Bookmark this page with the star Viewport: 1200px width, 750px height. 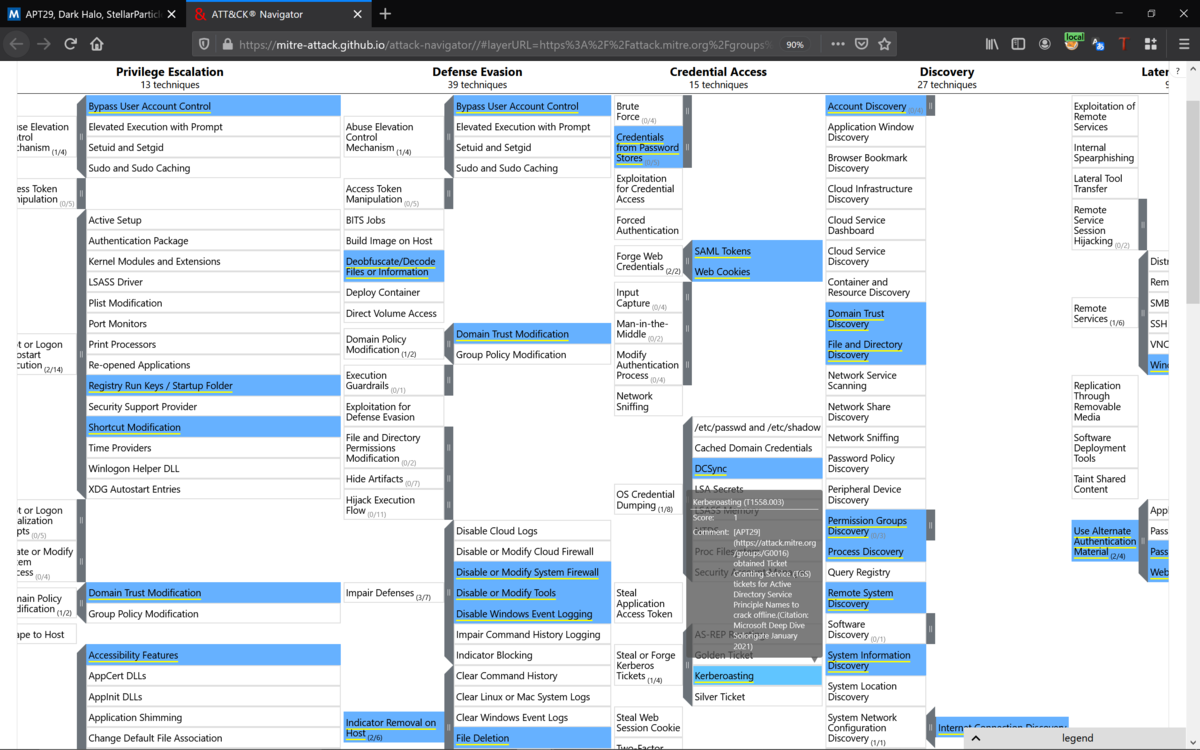[x=884, y=44]
